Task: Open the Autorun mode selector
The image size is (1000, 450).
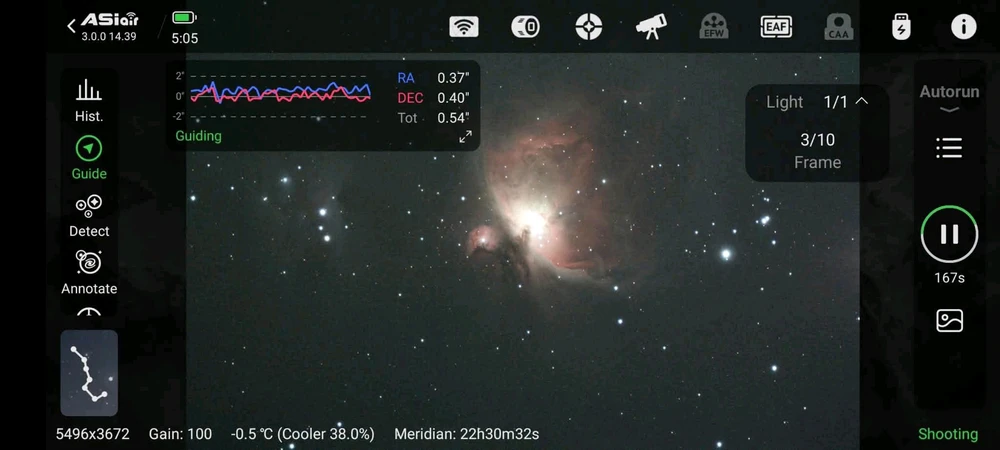Action: click(949, 98)
